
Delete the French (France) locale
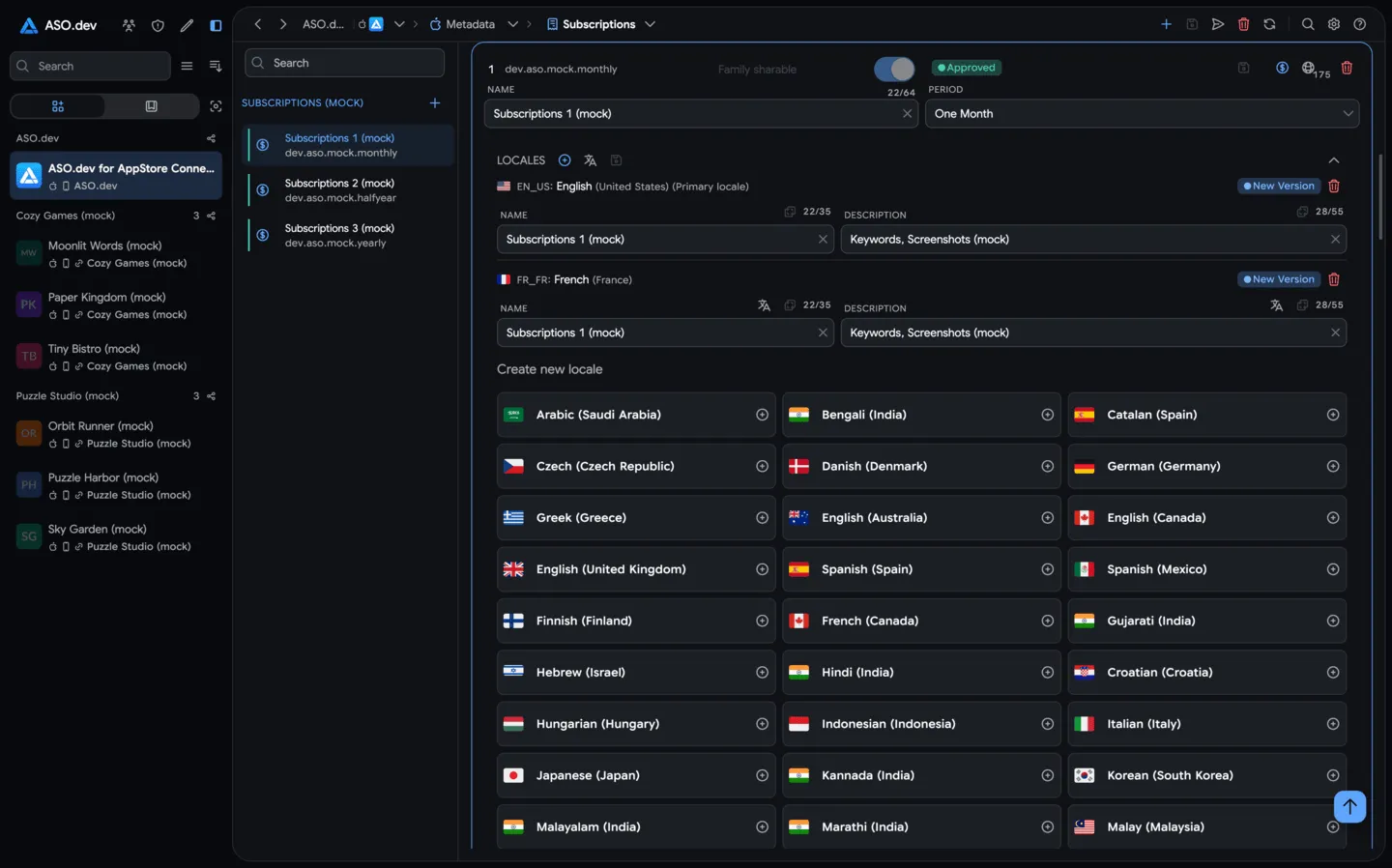[x=1334, y=279]
